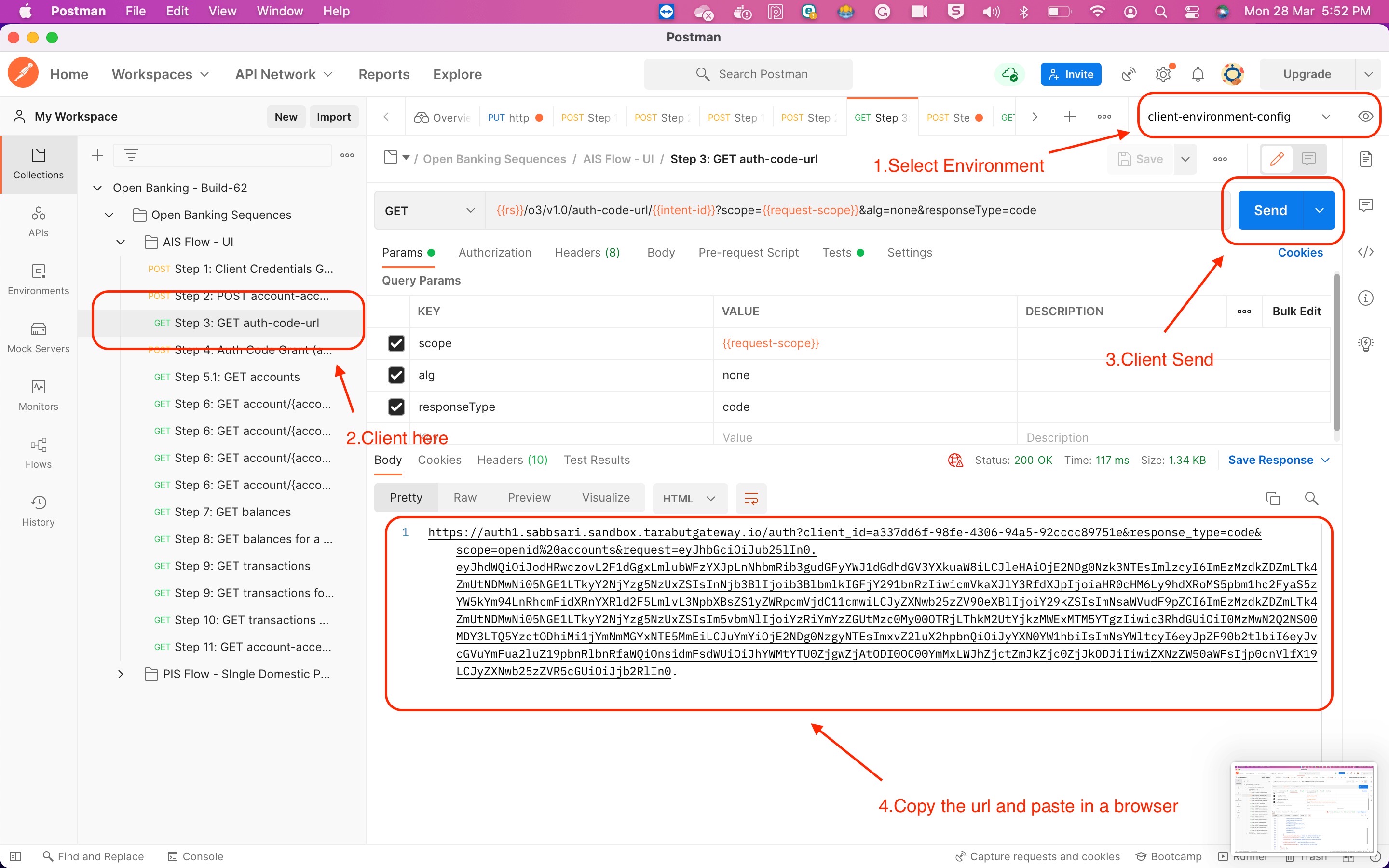Open the GET method dropdown

pyautogui.click(x=429, y=211)
